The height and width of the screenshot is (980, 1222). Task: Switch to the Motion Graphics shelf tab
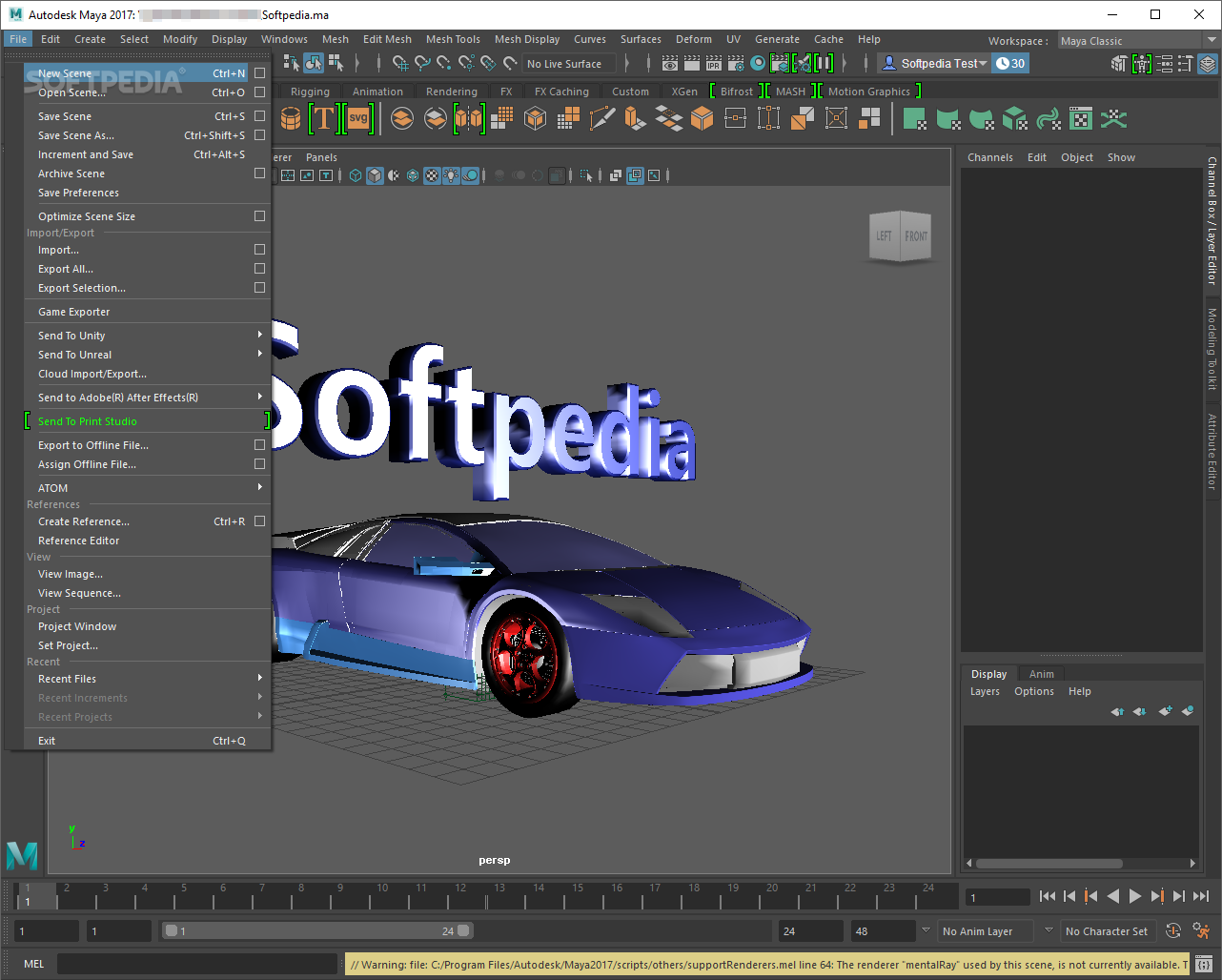pyautogui.click(x=868, y=92)
